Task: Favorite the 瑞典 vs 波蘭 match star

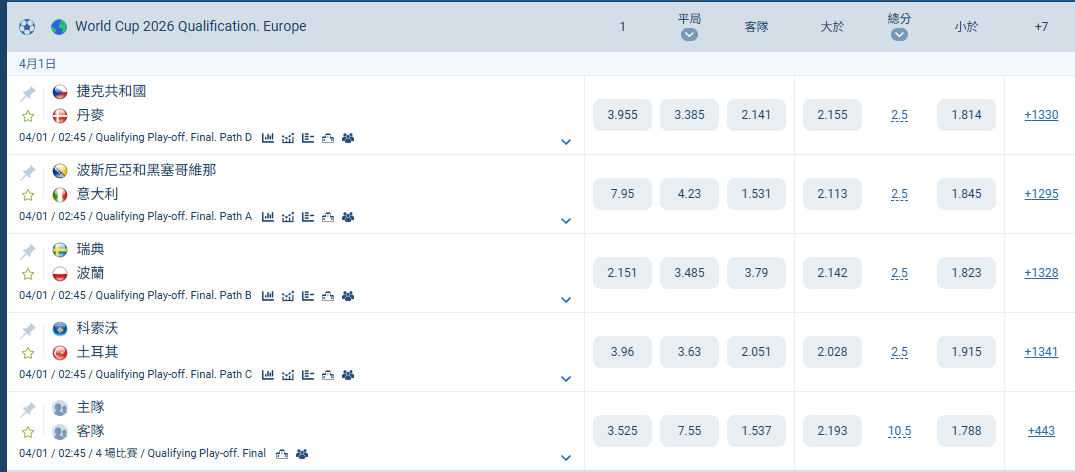Action: tap(28, 274)
